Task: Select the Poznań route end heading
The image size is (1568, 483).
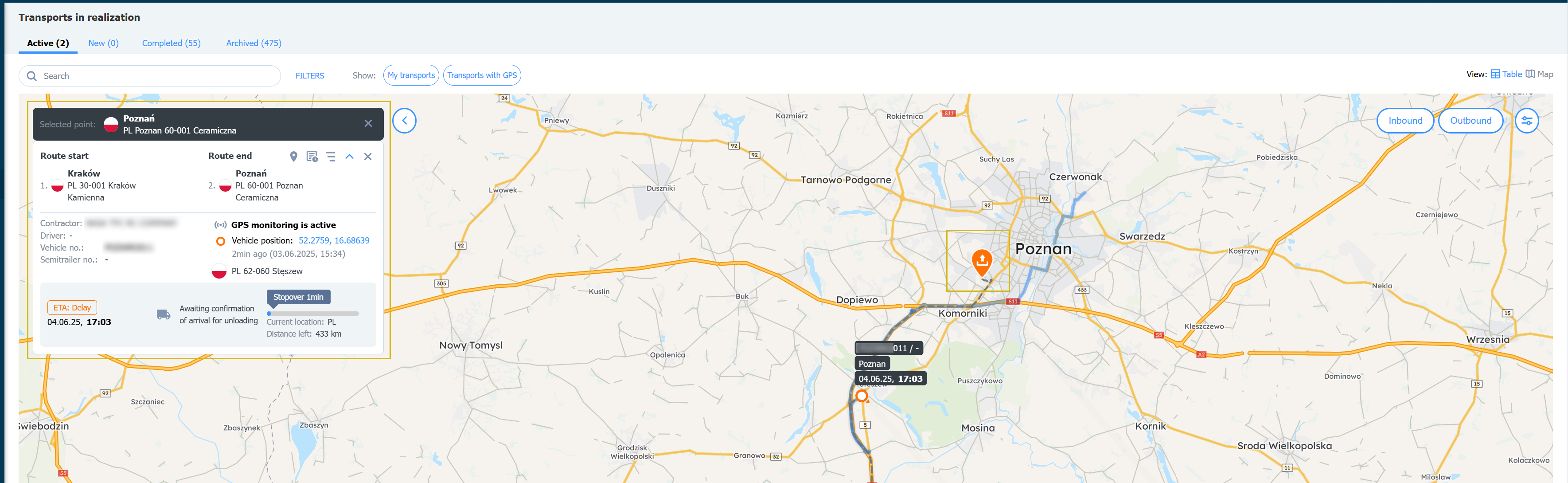Action: pyautogui.click(x=251, y=173)
